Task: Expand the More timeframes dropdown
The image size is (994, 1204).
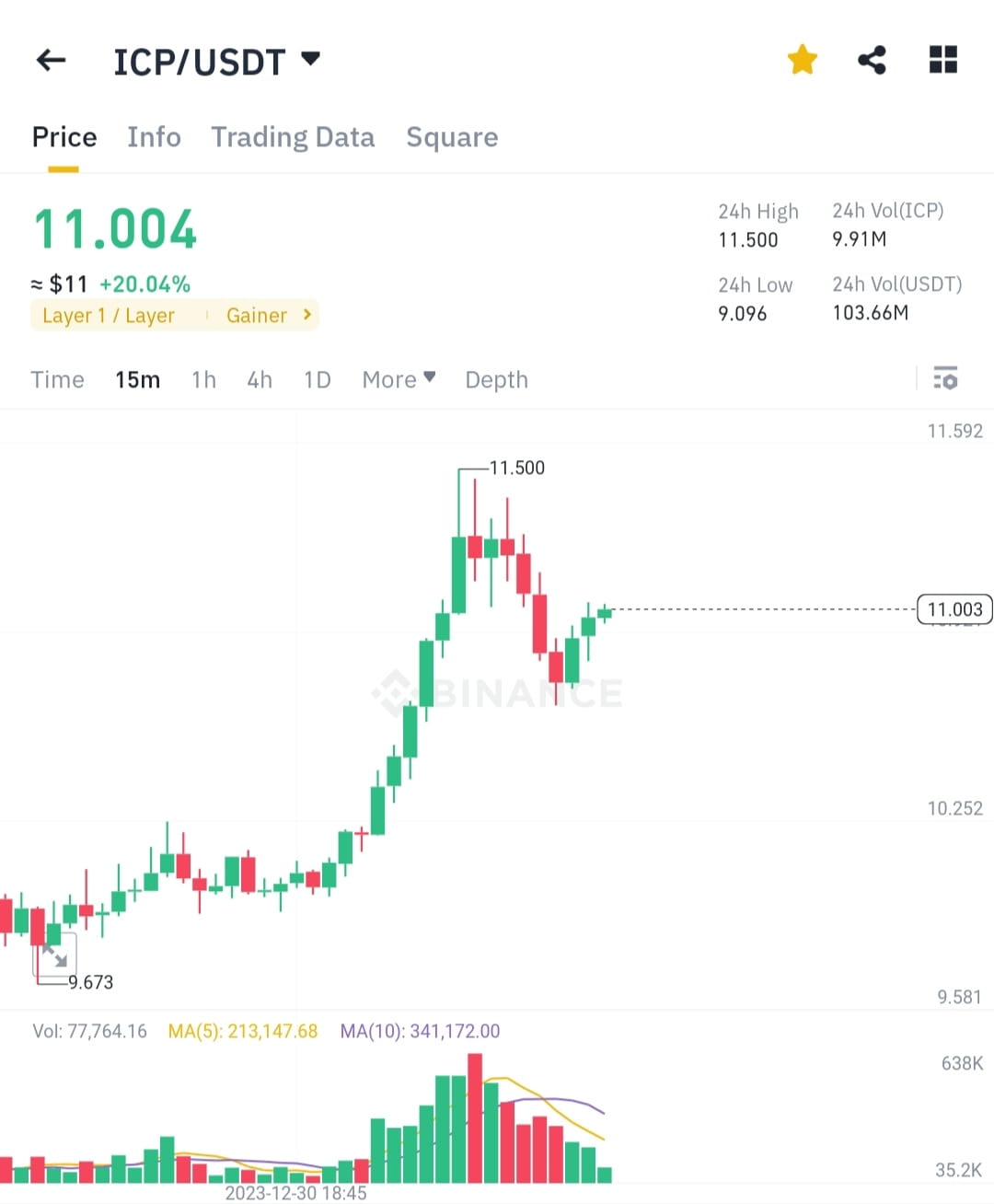Action: click(x=398, y=379)
